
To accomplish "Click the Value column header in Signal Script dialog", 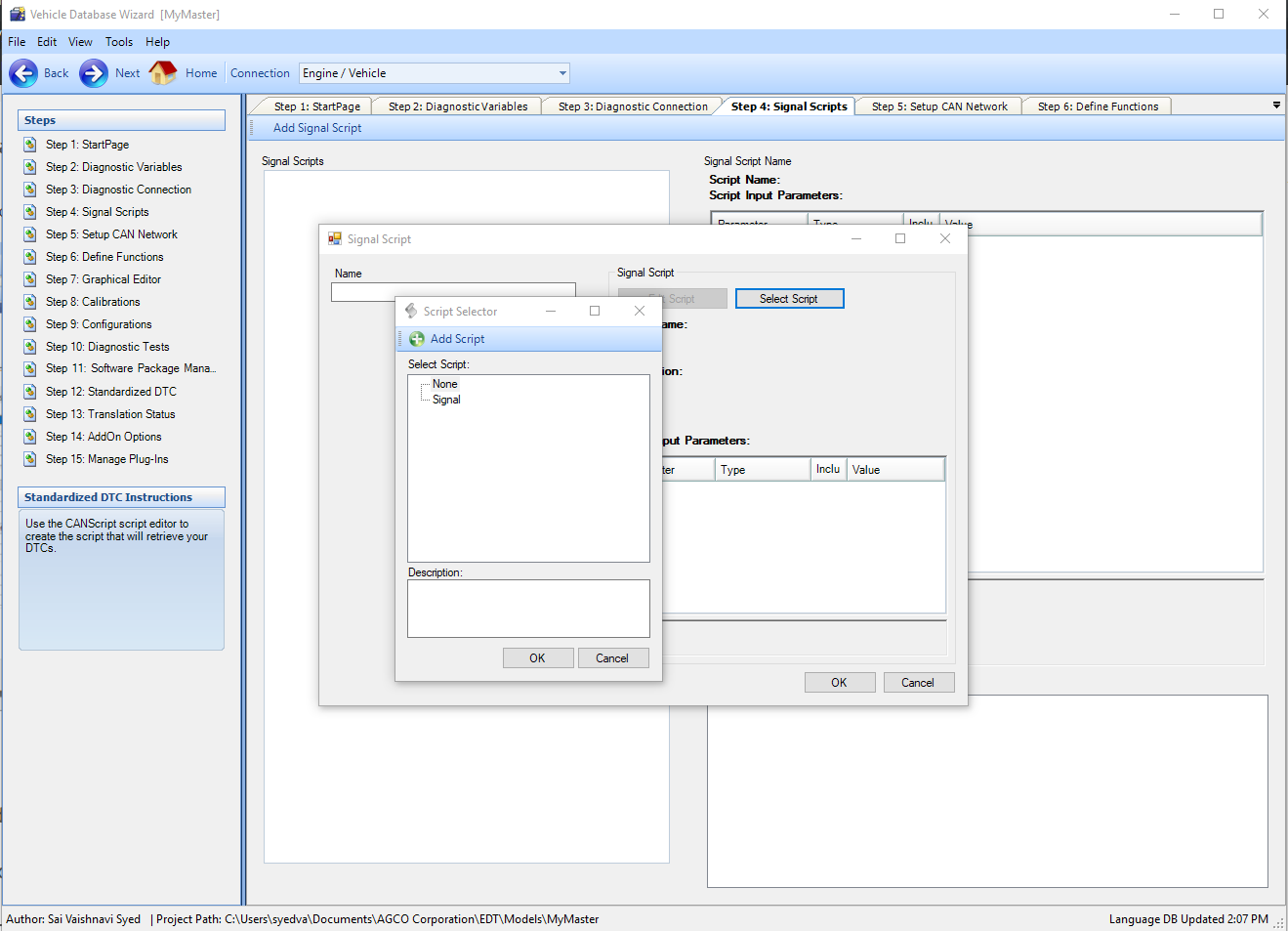I will (895, 470).
